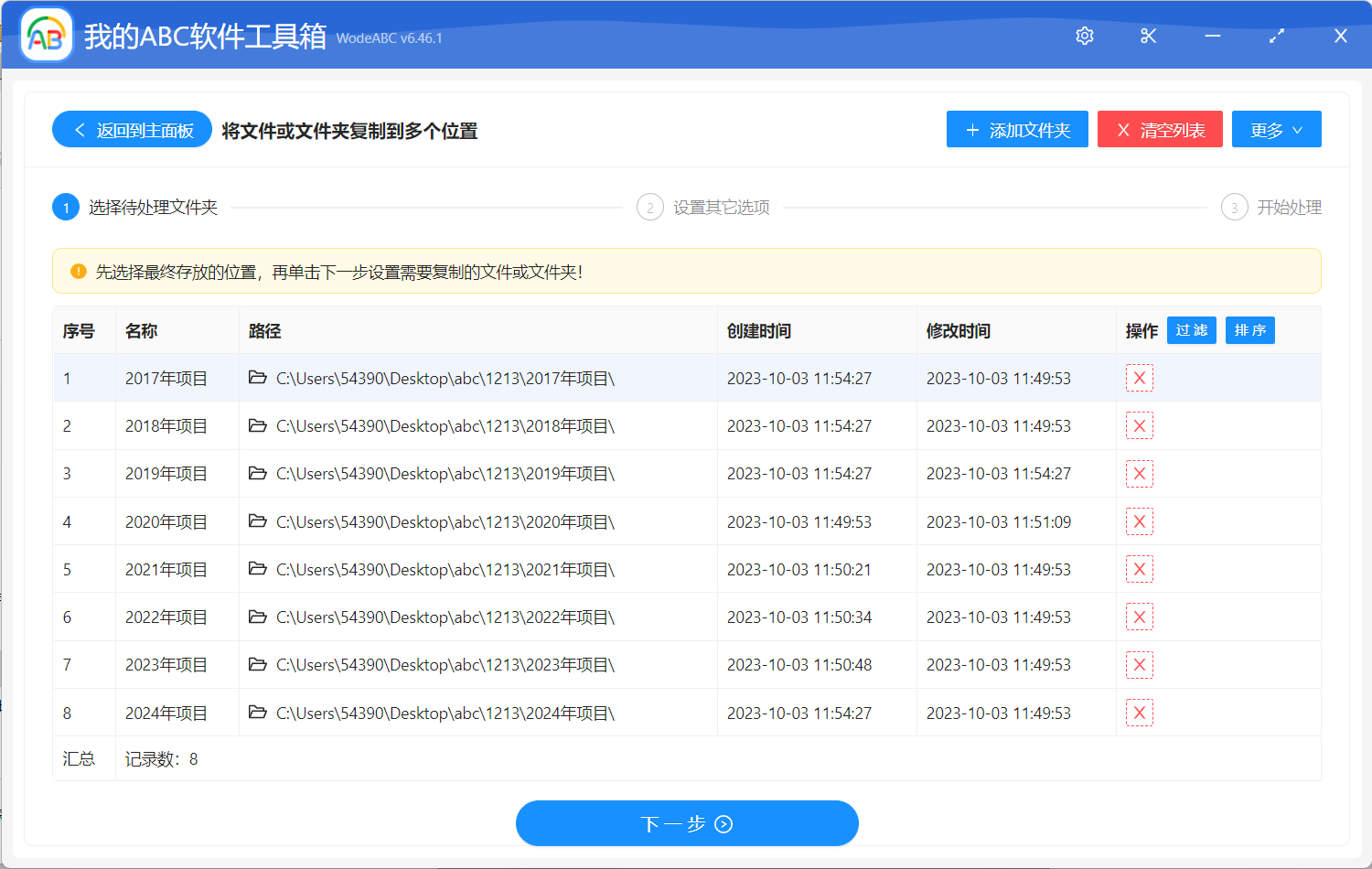Open the 排序 sort option
The image size is (1372, 869).
[x=1250, y=330]
